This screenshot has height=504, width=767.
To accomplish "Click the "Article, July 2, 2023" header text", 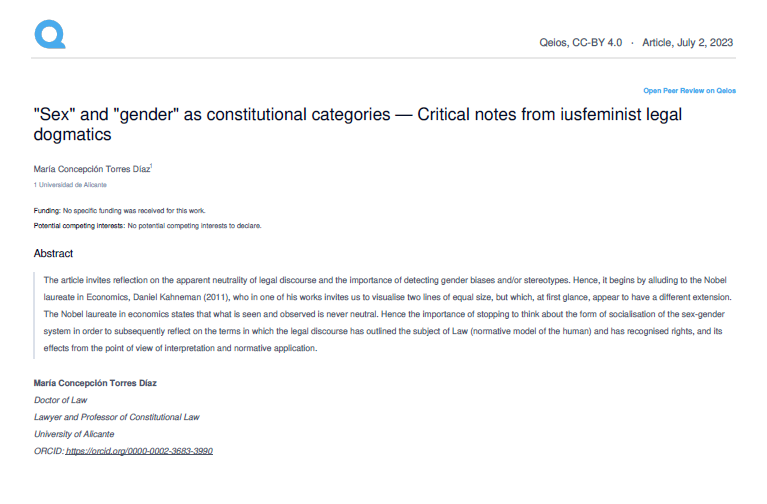I will click(x=688, y=43).
